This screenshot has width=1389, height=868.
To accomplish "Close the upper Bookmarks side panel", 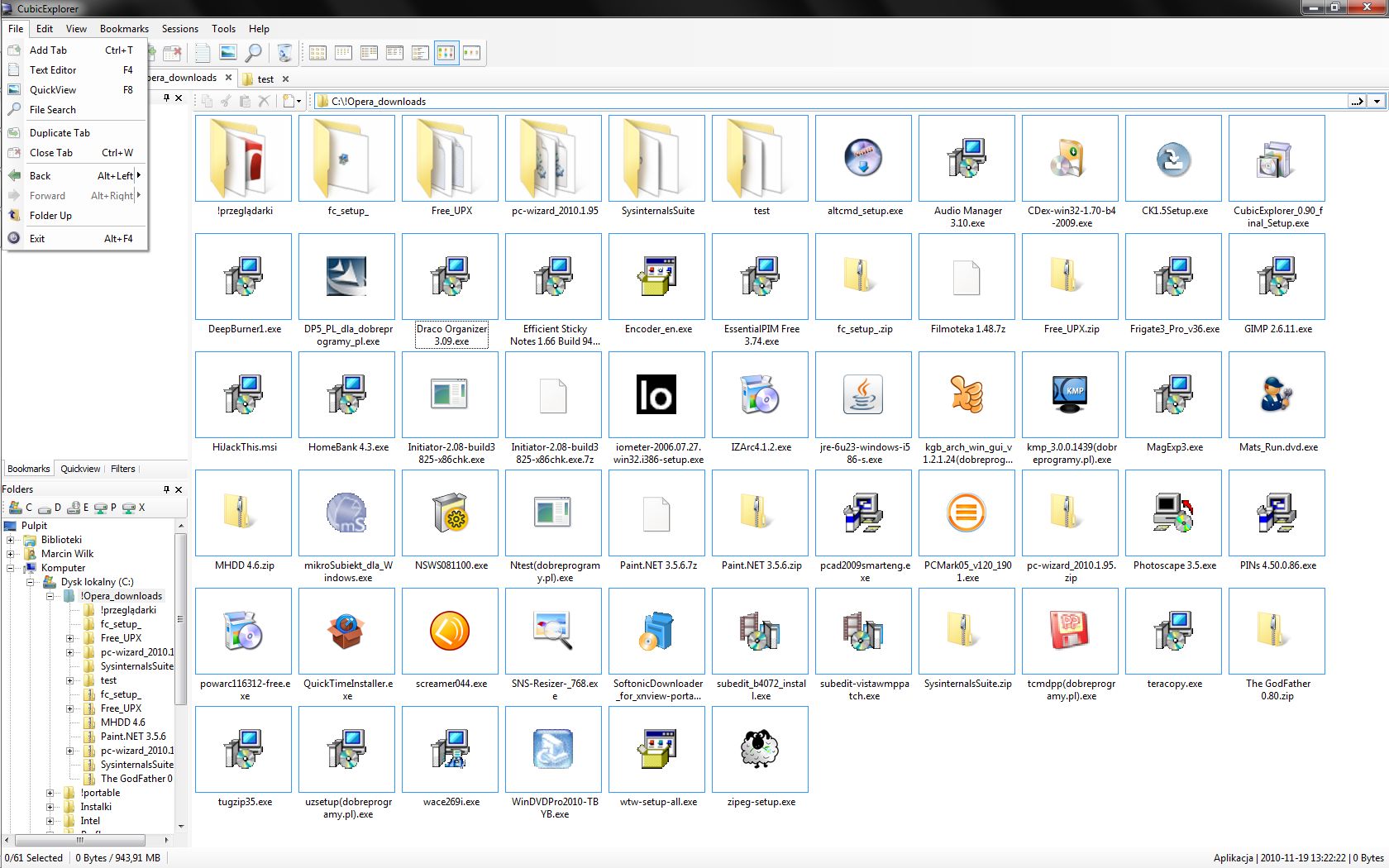I will (x=179, y=98).
